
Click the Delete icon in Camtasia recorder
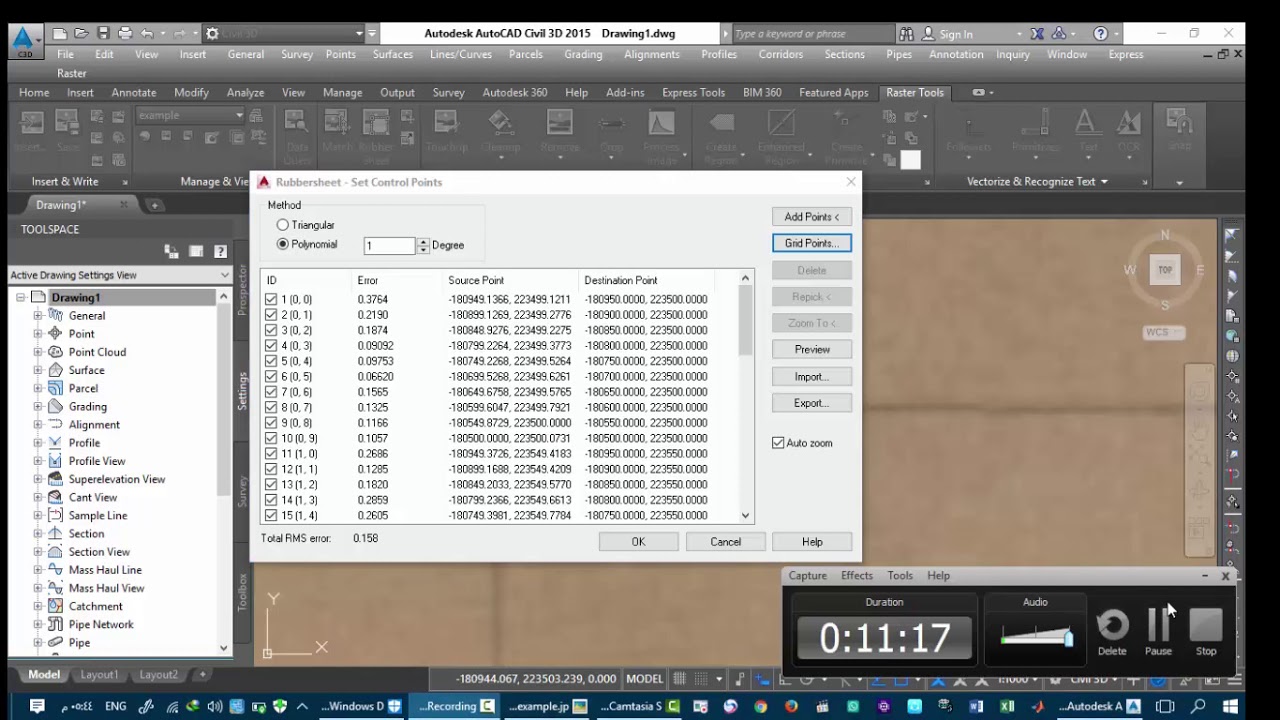click(x=1112, y=633)
